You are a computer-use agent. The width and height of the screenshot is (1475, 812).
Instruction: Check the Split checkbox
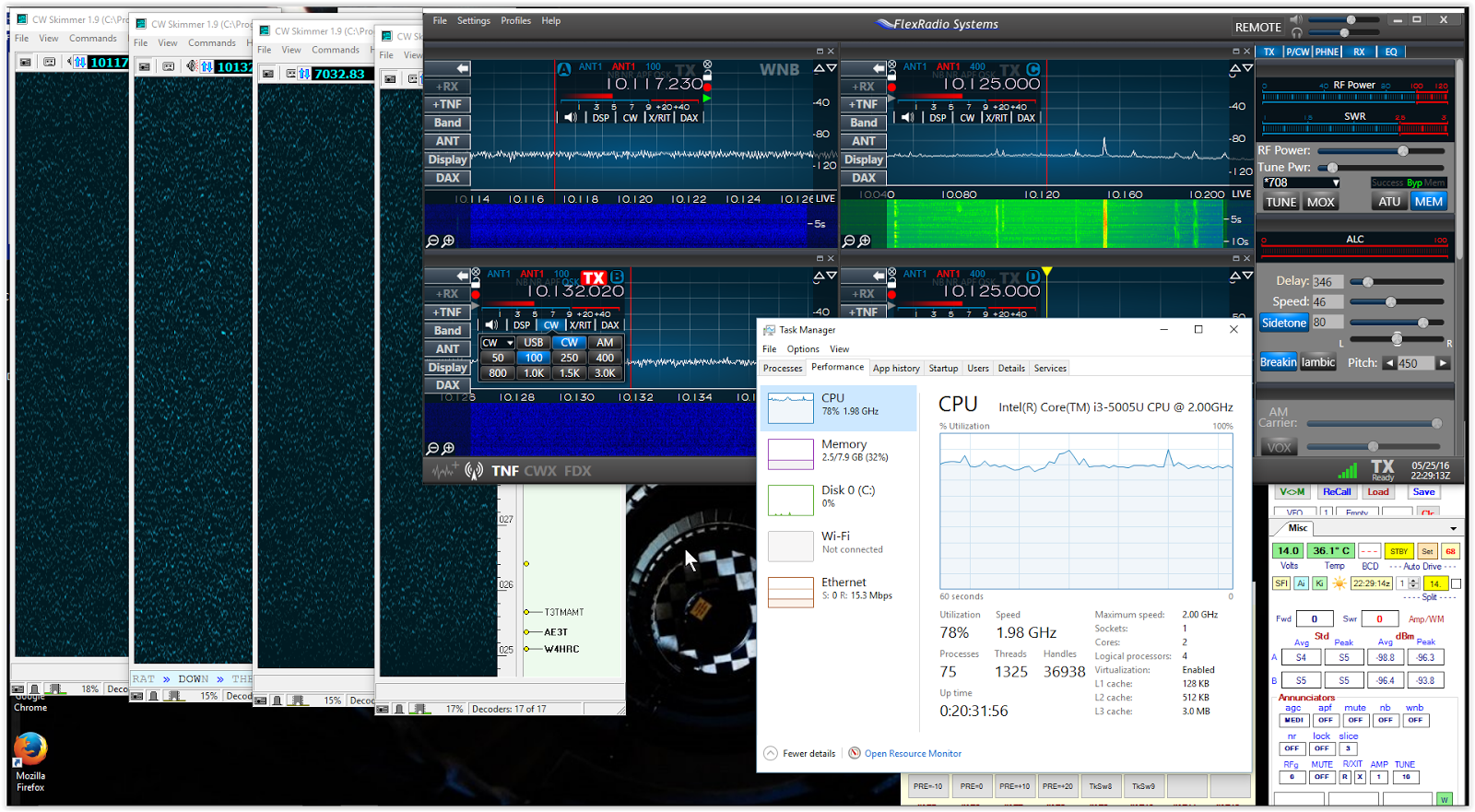(1456, 583)
